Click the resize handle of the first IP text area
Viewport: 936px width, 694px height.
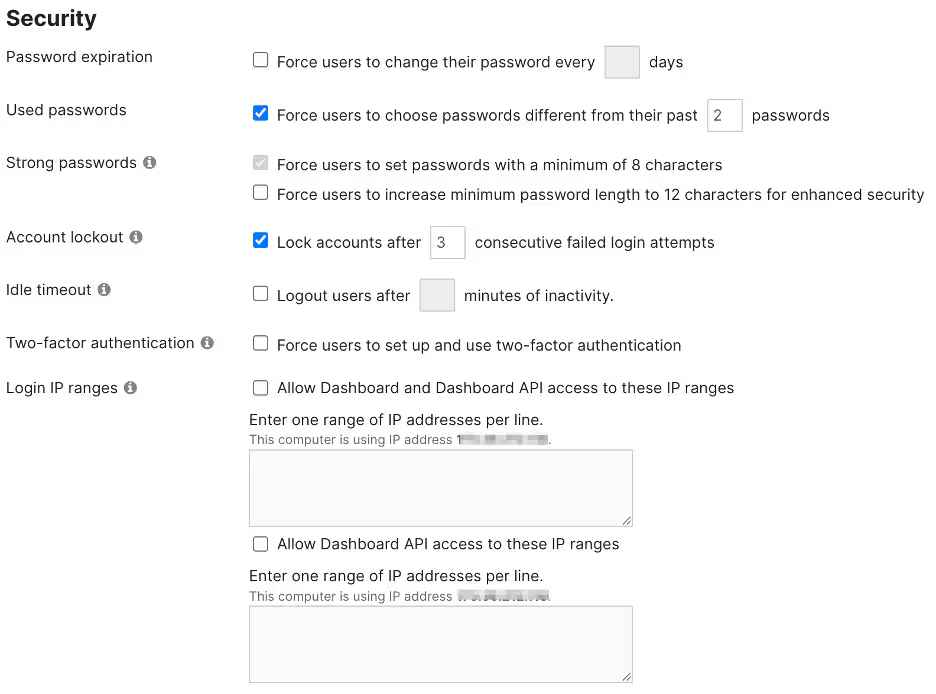tap(626, 521)
